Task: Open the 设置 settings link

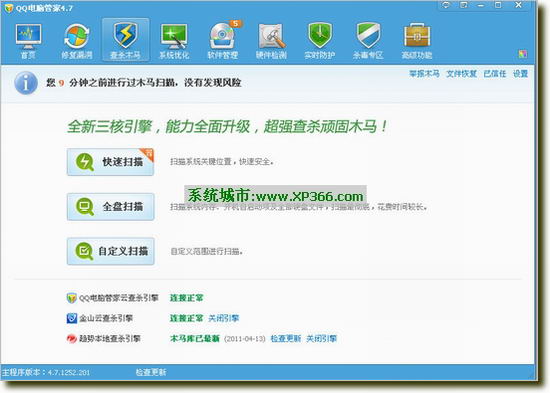Action: pos(521,74)
